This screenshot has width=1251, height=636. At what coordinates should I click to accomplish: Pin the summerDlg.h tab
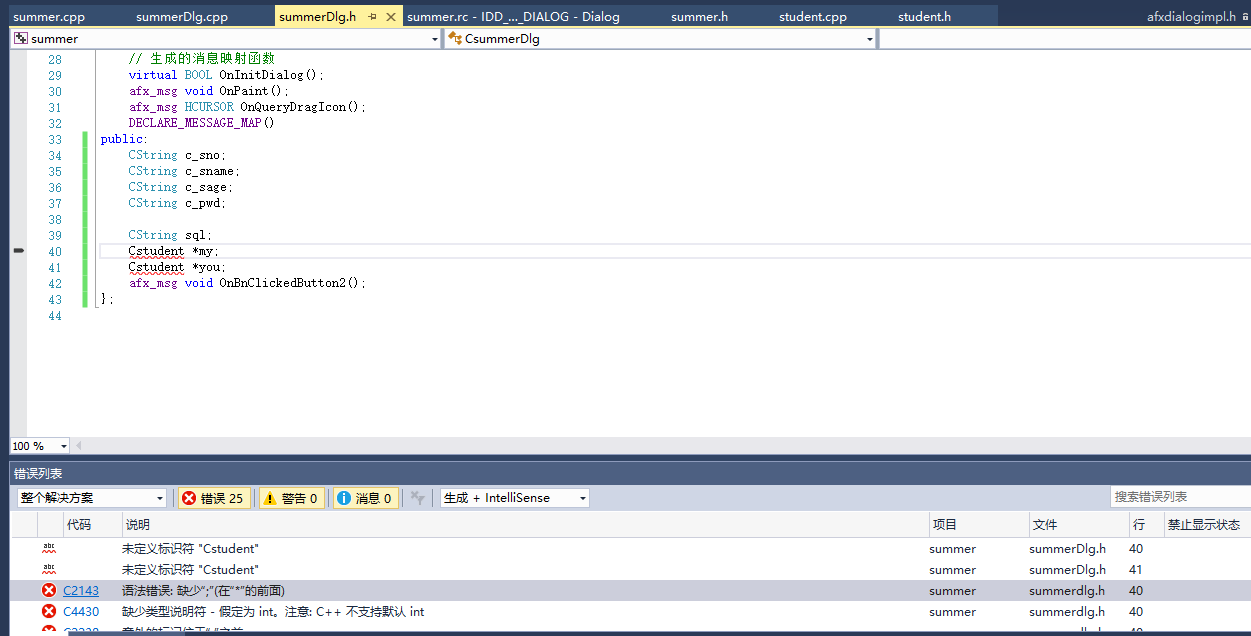[373, 17]
